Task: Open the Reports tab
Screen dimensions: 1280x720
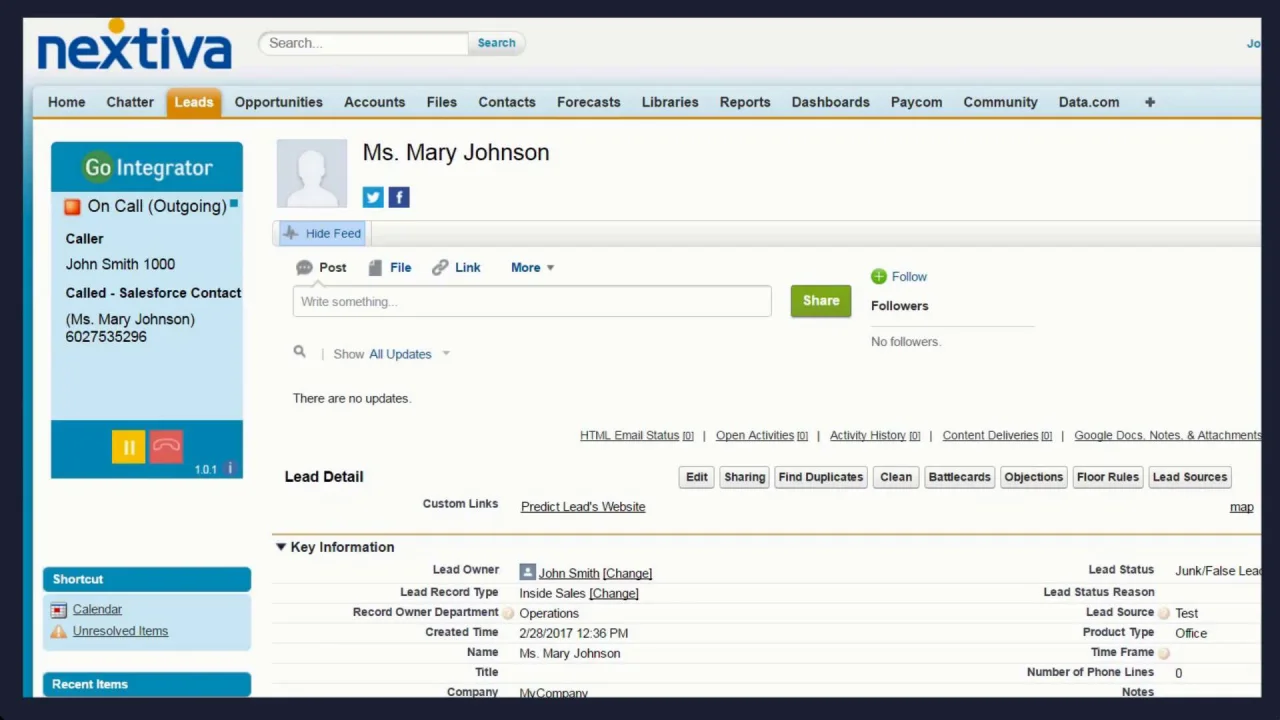Action: coord(745,102)
